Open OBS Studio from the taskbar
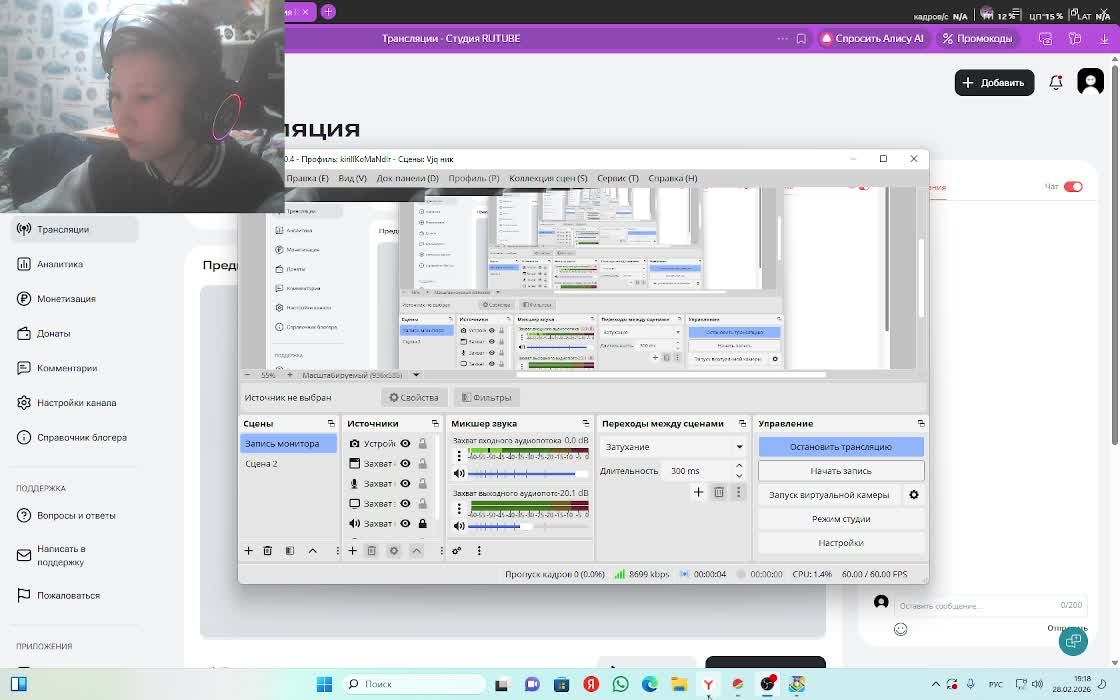The image size is (1120, 700). [x=768, y=684]
